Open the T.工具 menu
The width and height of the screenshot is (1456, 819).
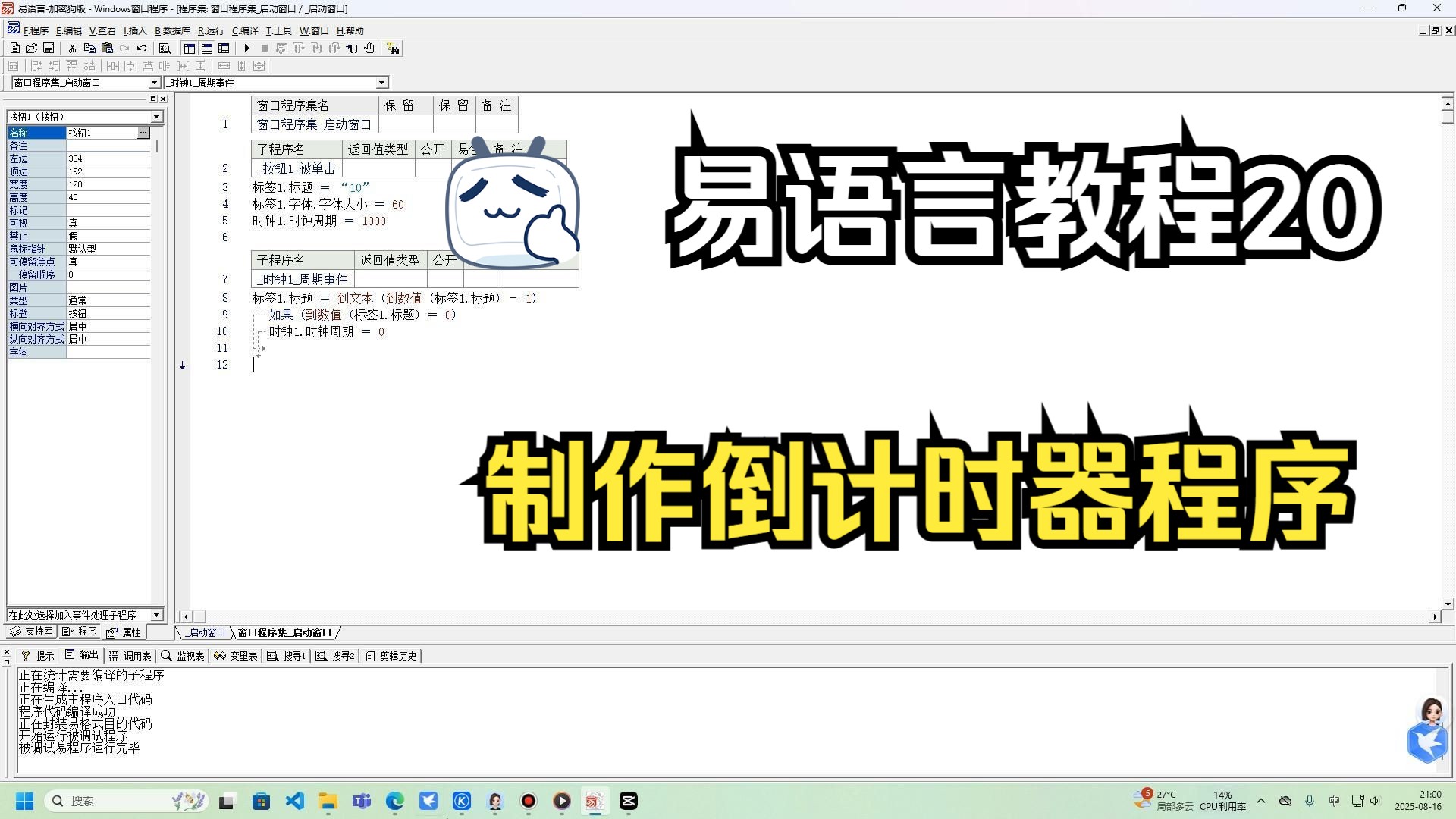278,31
